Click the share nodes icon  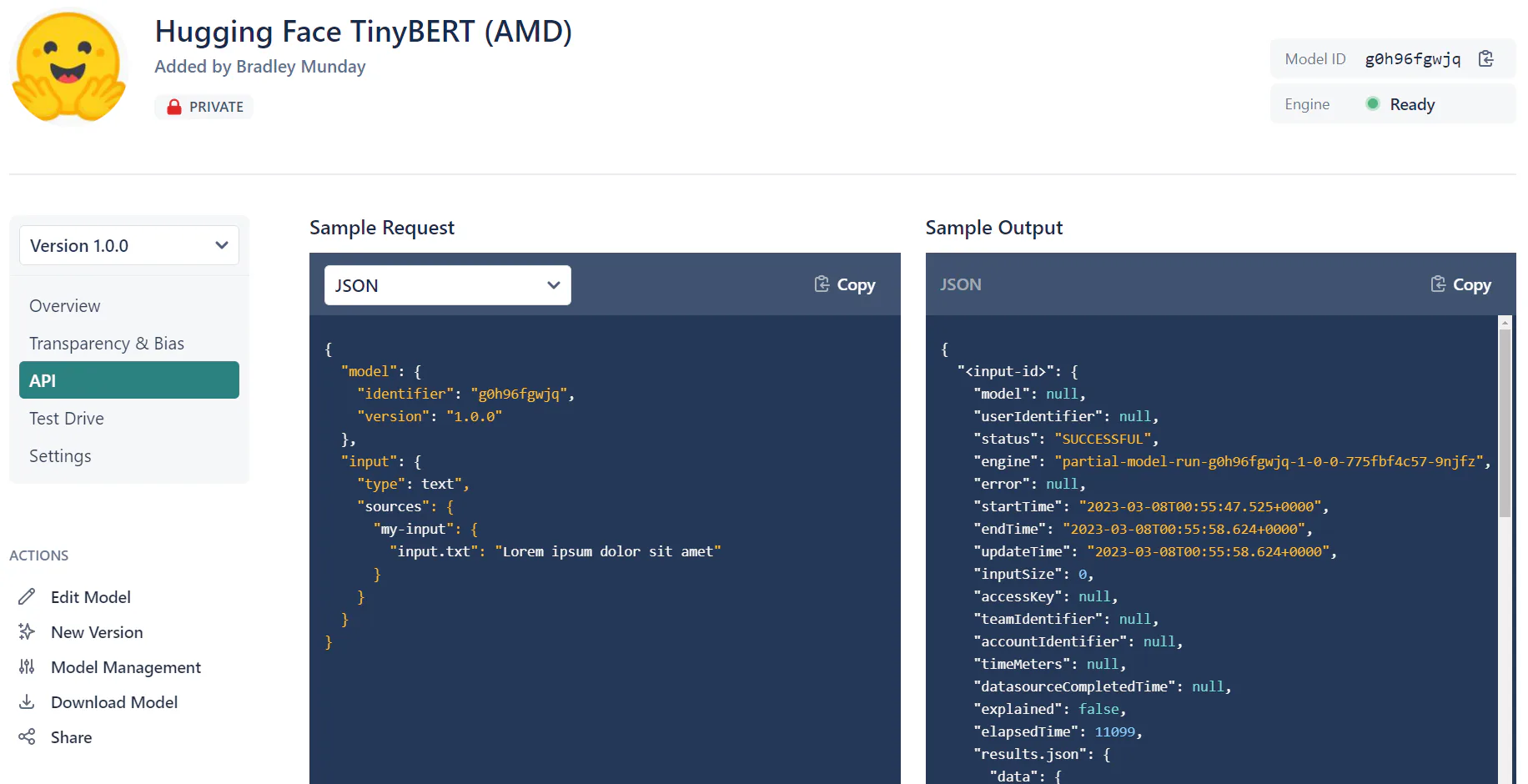[x=27, y=736]
